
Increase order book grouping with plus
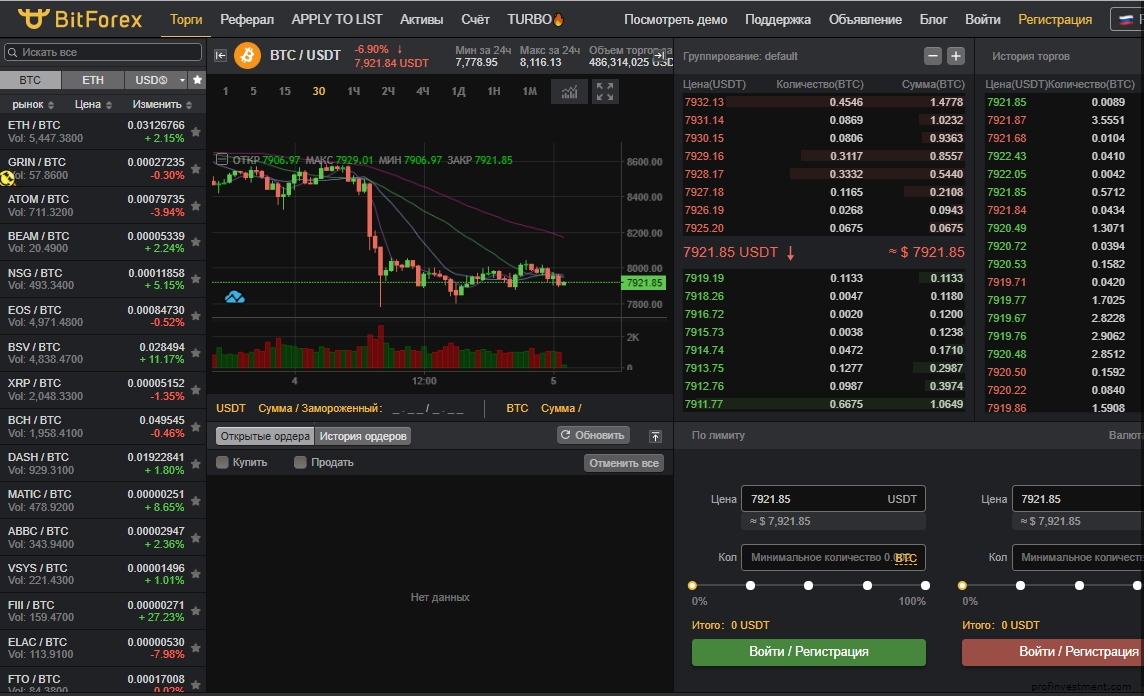click(x=956, y=56)
